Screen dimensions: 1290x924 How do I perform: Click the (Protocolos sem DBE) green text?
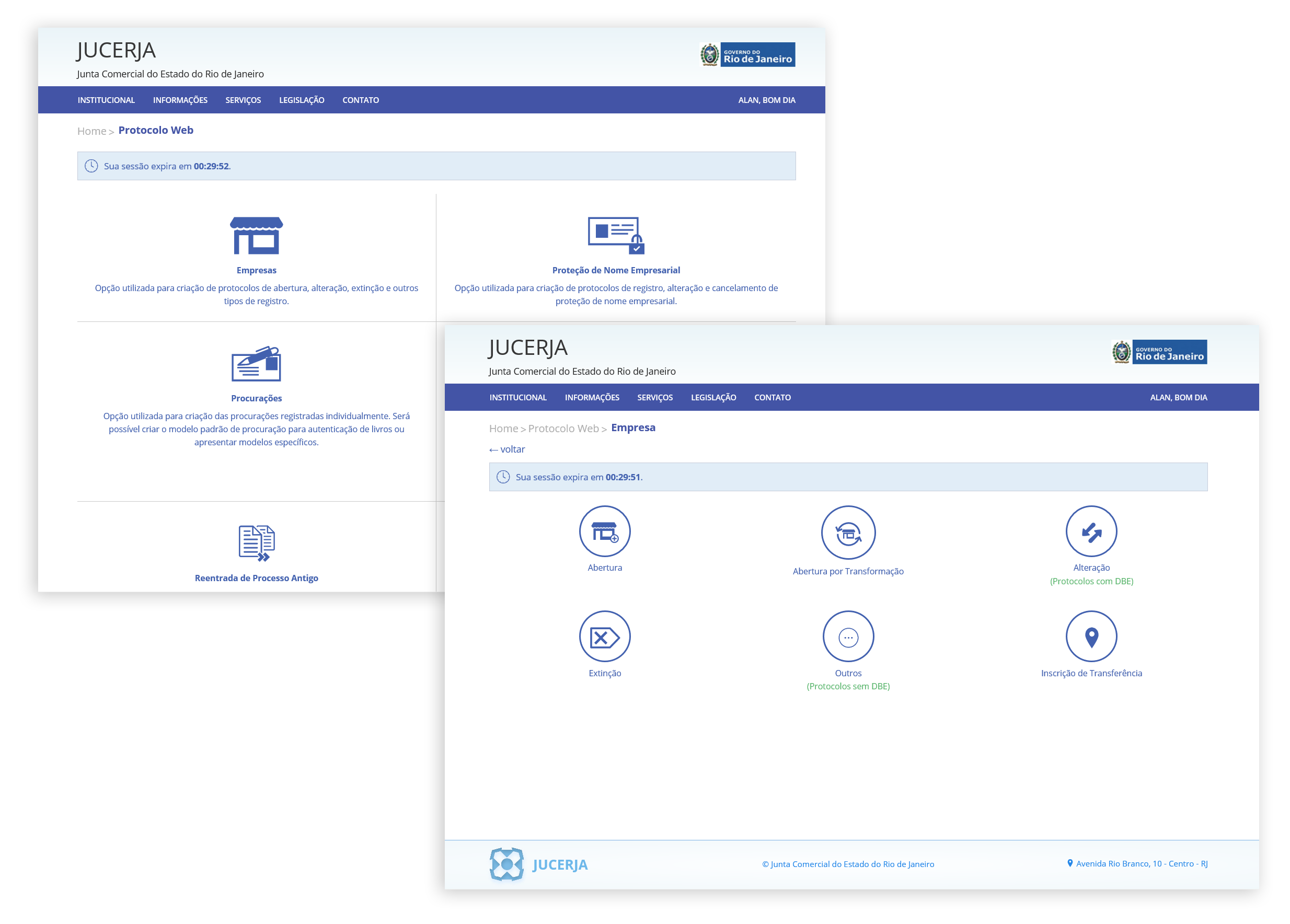point(848,686)
